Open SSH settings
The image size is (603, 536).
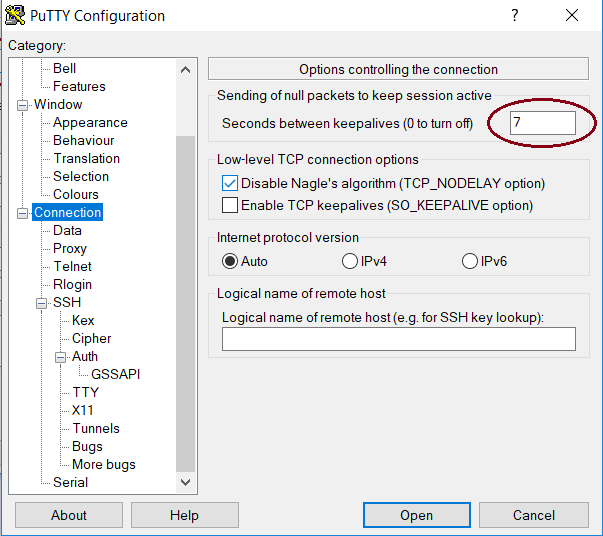tap(67, 303)
